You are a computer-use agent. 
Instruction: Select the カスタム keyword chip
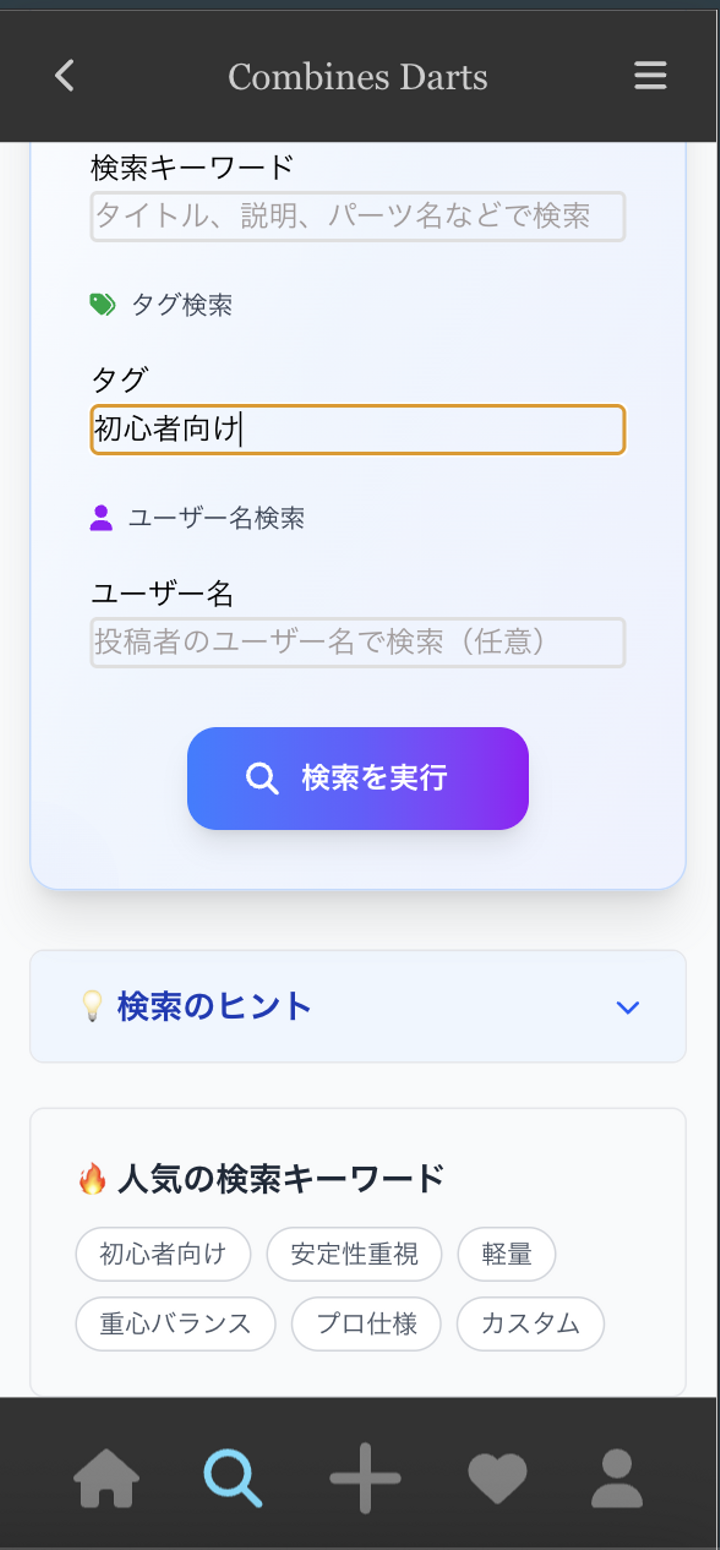(530, 1324)
